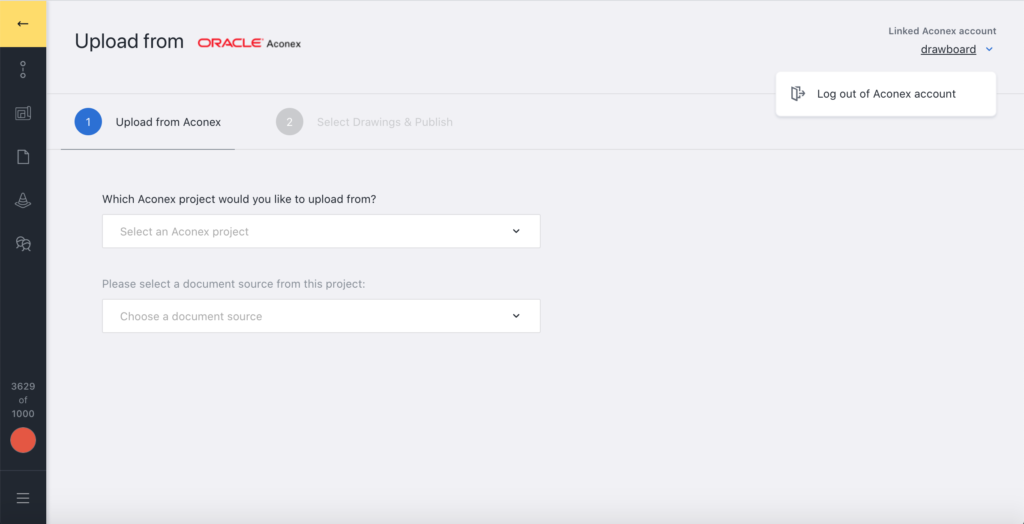Select Log out of Aconex account
This screenshot has width=1024, height=524.
tap(886, 94)
